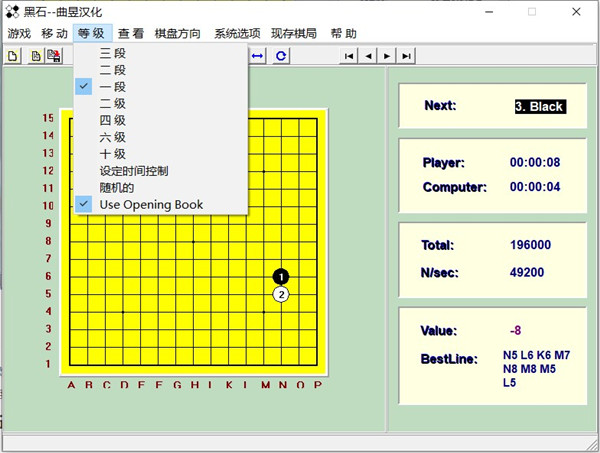Step back one move arrow

[368, 56]
